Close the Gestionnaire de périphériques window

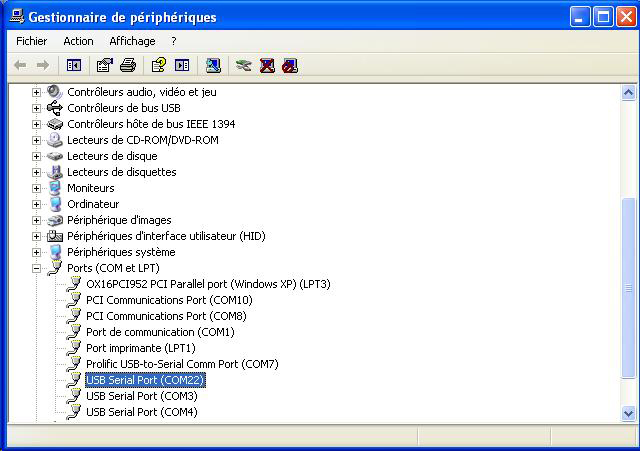627,17
